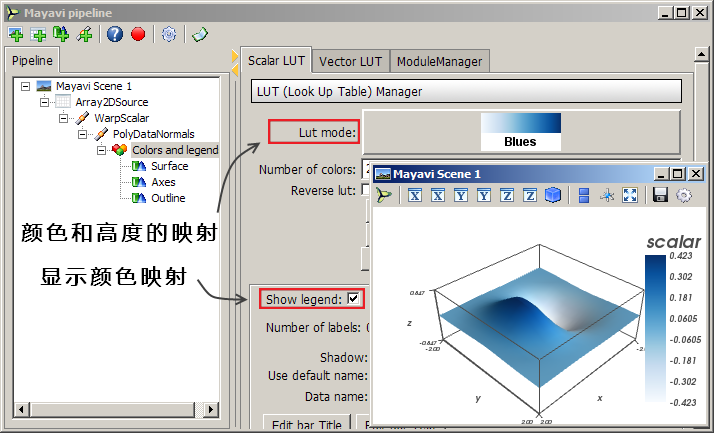This screenshot has width=714, height=433.
Task: Select the PolyDataNormals filter in the tree
Action: [153, 134]
